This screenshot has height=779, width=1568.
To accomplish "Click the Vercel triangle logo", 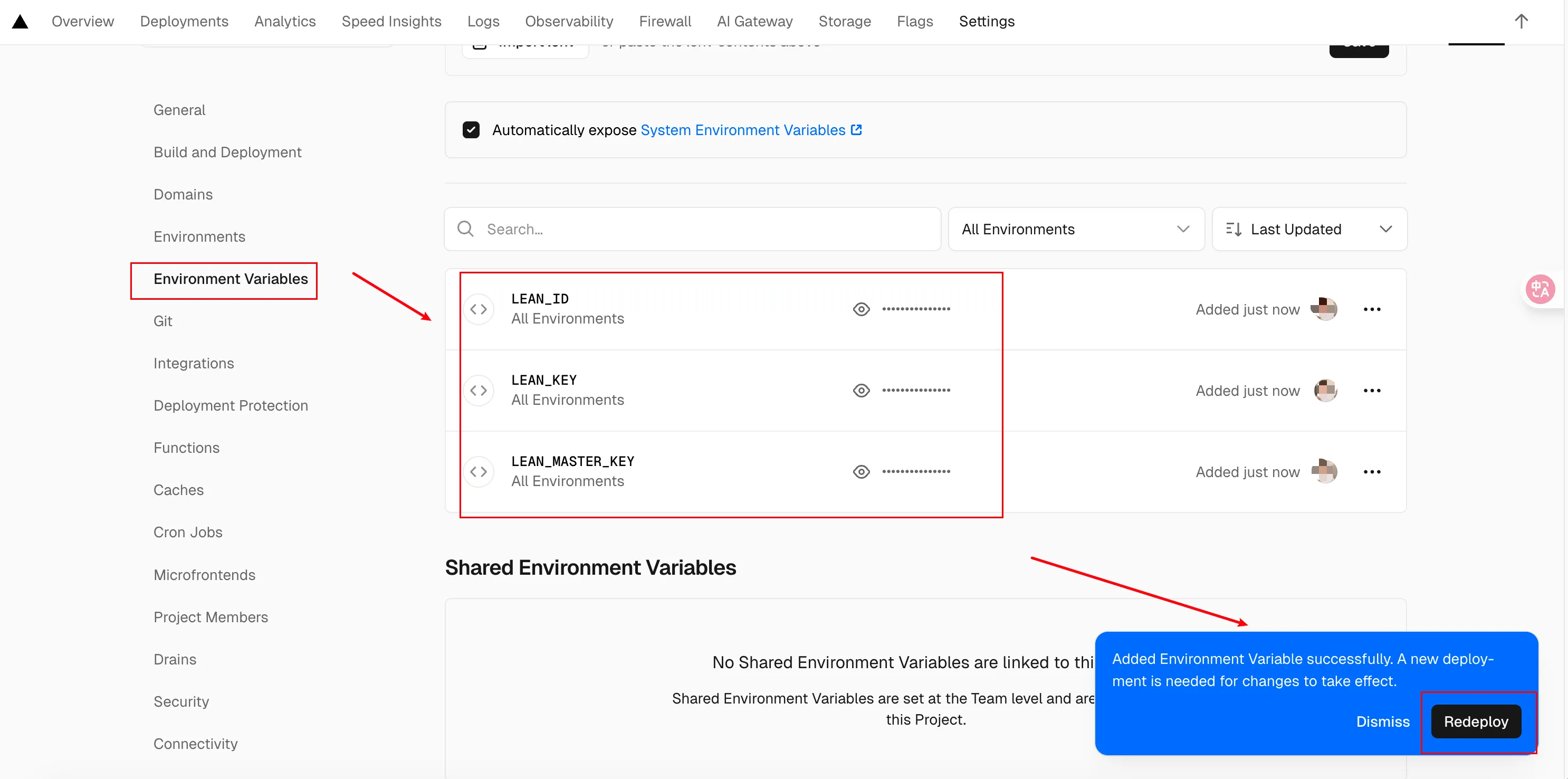I will click(20, 22).
